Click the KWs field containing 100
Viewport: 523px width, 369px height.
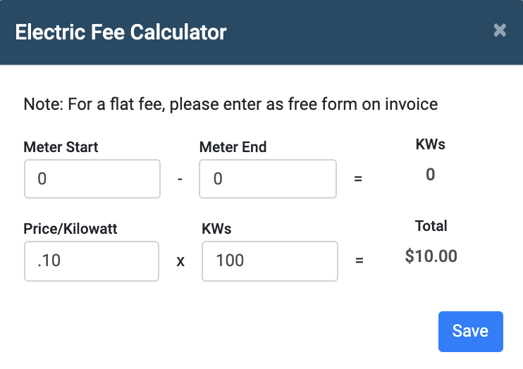click(x=270, y=261)
